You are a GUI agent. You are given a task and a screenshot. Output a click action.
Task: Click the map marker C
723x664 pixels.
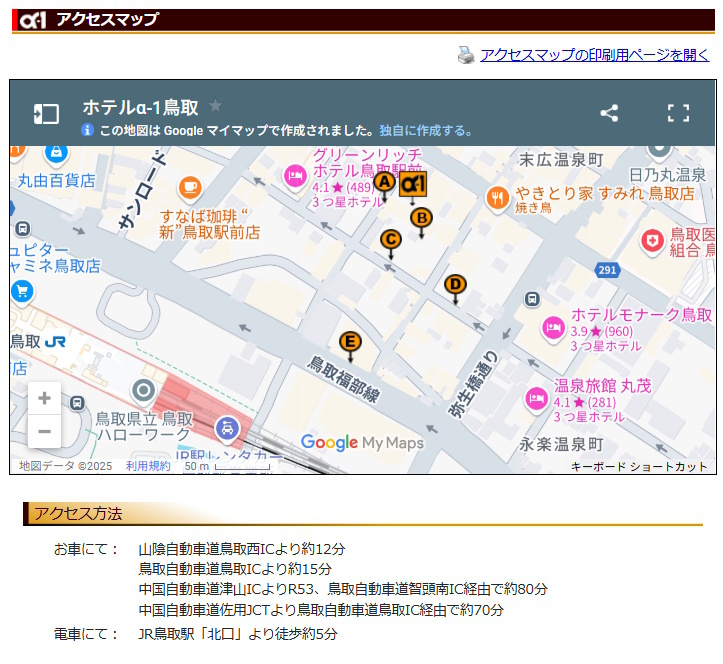(x=391, y=241)
